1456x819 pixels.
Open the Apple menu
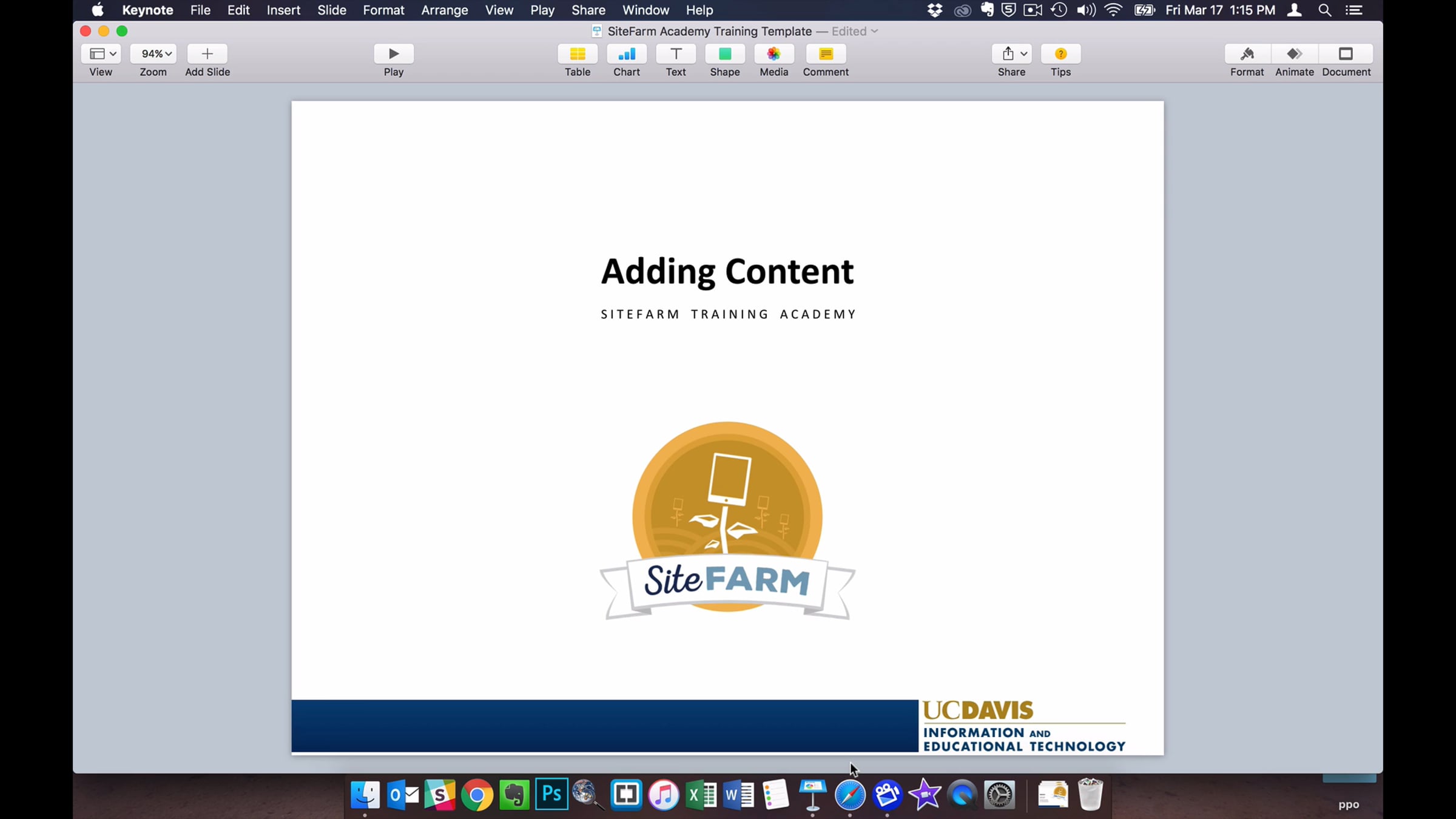click(98, 10)
